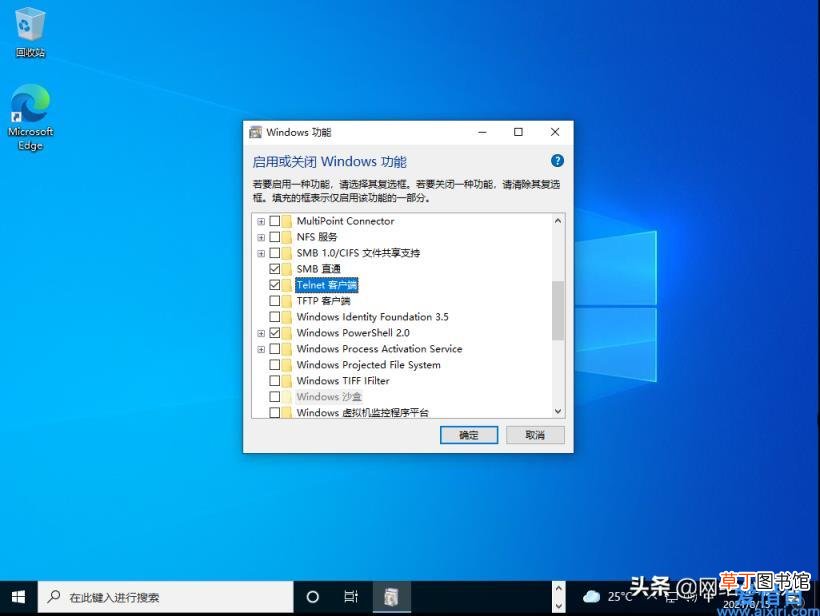Check Windows Identity Foundation 3.5 checkbox
The height and width of the screenshot is (616, 820).
pyautogui.click(x=275, y=317)
